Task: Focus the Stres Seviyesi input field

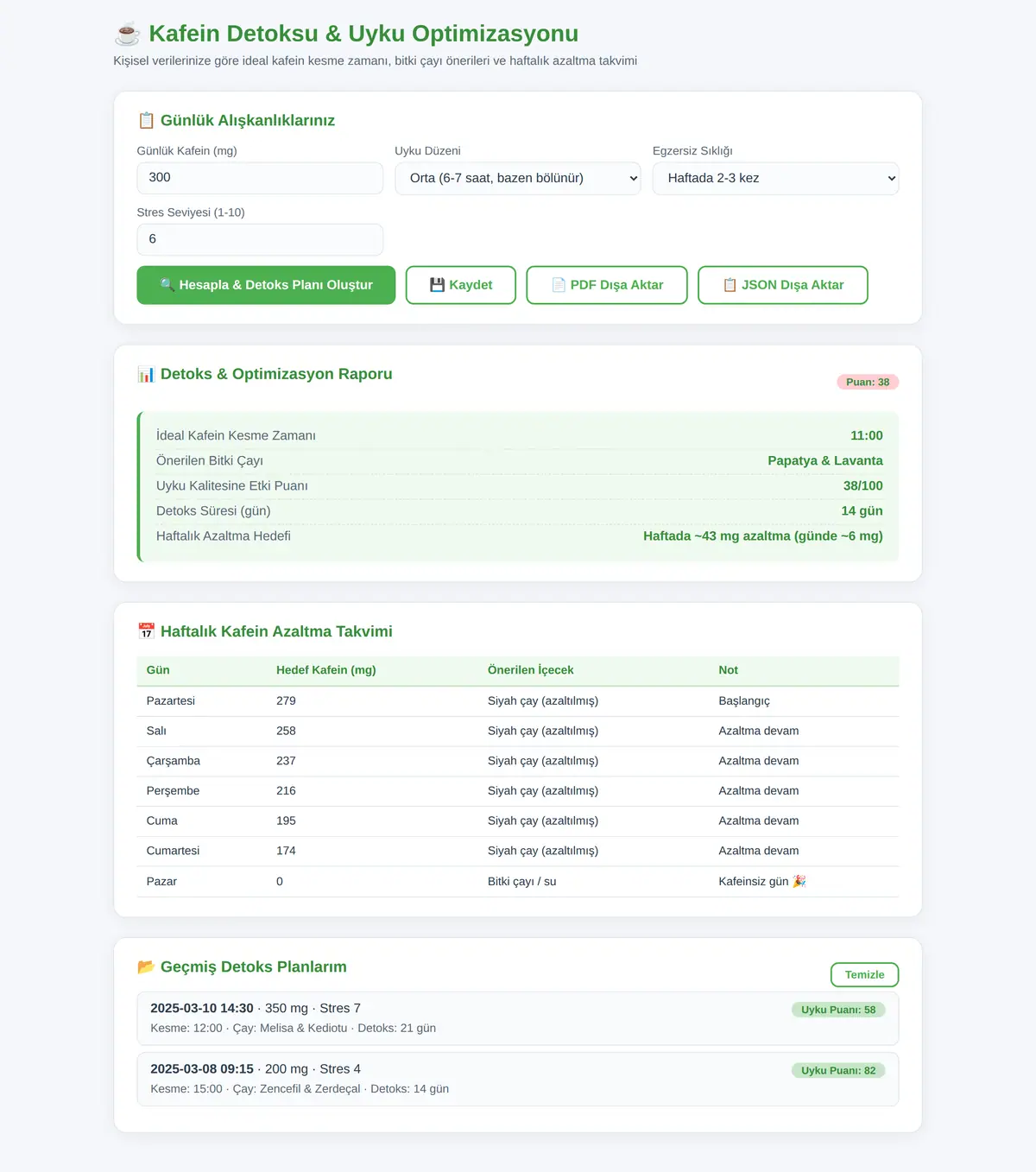Action: (x=260, y=239)
